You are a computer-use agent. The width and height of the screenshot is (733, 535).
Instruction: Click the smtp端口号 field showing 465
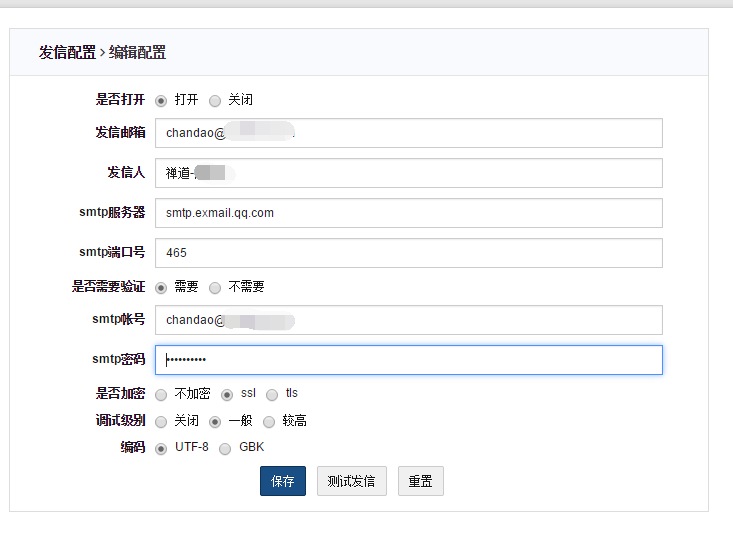click(x=408, y=253)
